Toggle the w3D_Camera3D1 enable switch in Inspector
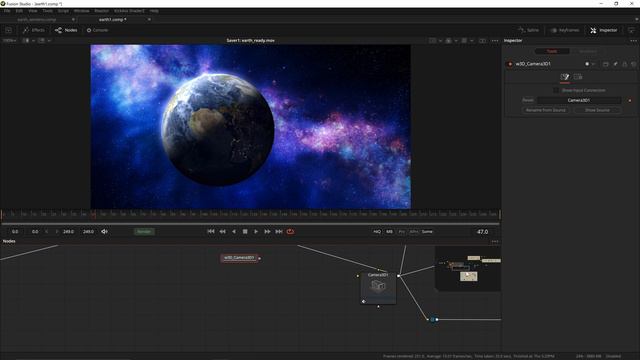Screen dimensions: 640x360 coord(510,64)
